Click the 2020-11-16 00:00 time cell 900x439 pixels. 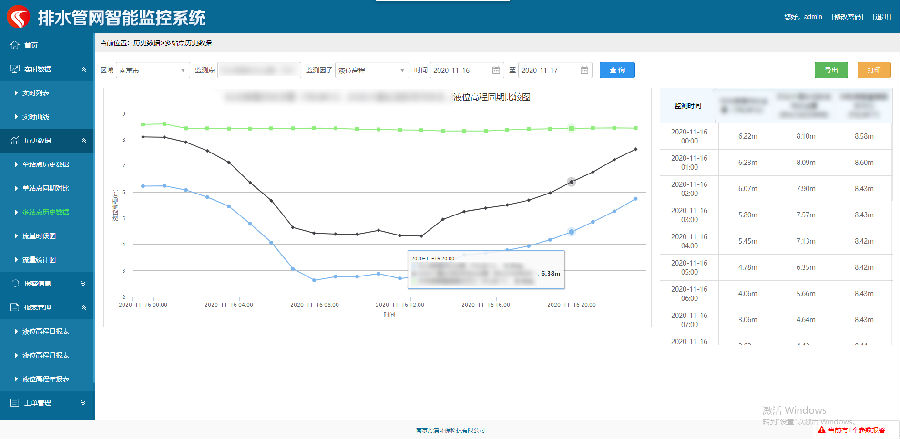pyautogui.click(x=687, y=136)
